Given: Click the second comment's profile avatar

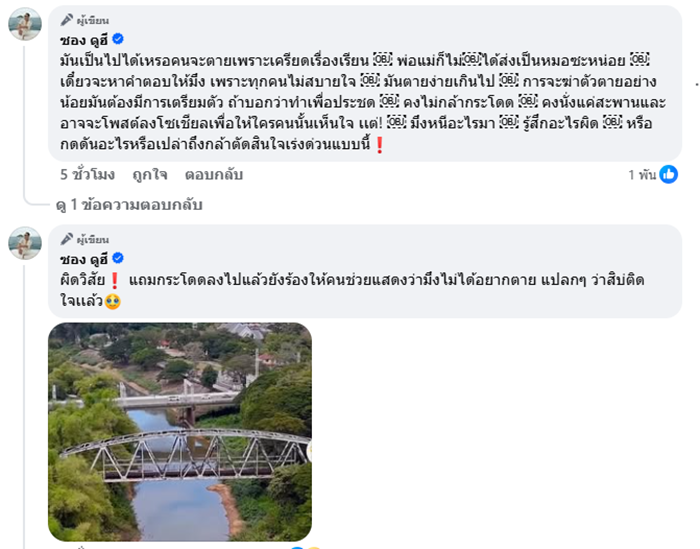Looking at the screenshot, I should 25,243.
